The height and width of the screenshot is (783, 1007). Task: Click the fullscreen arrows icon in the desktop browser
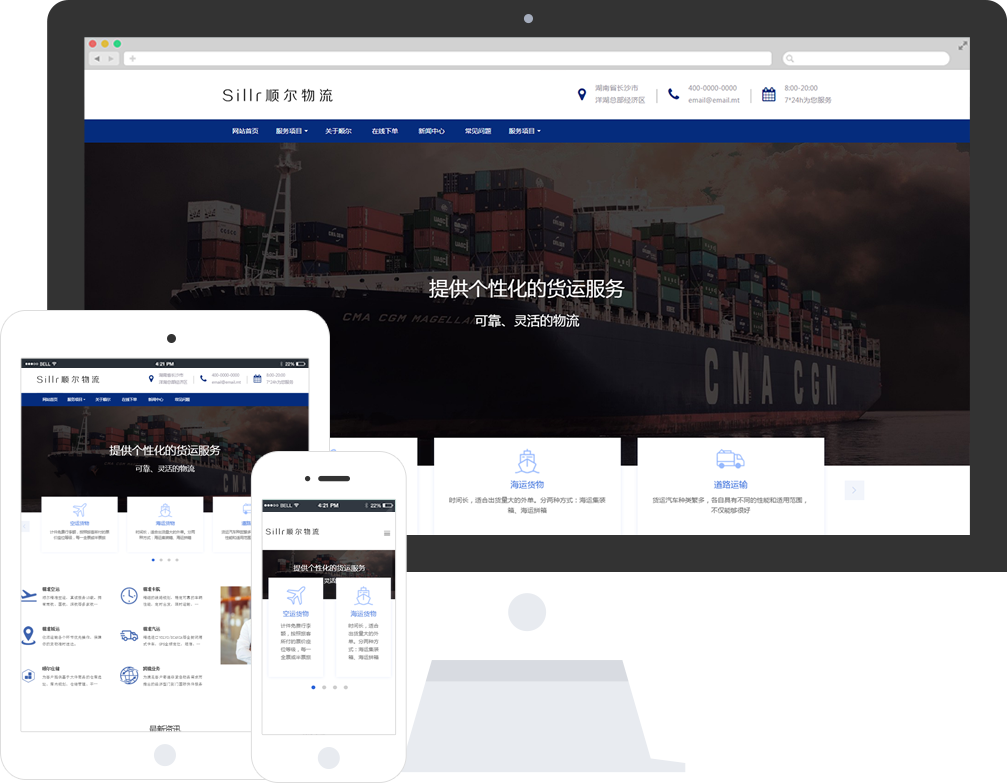[963, 46]
